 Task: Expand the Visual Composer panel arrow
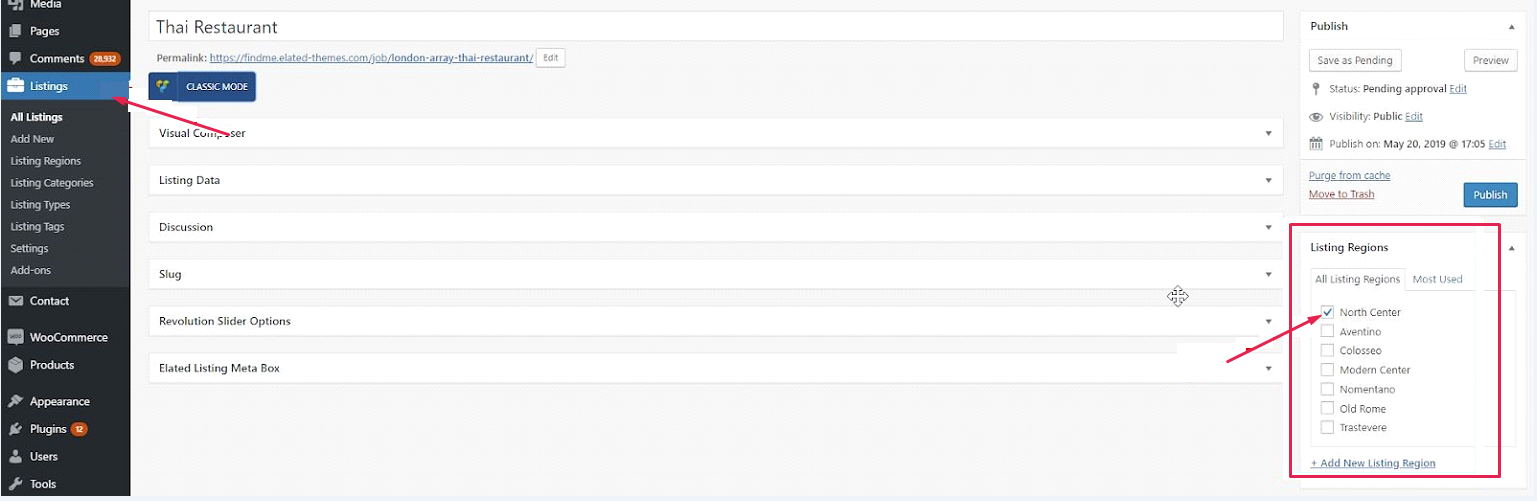pyautogui.click(x=1268, y=133)
